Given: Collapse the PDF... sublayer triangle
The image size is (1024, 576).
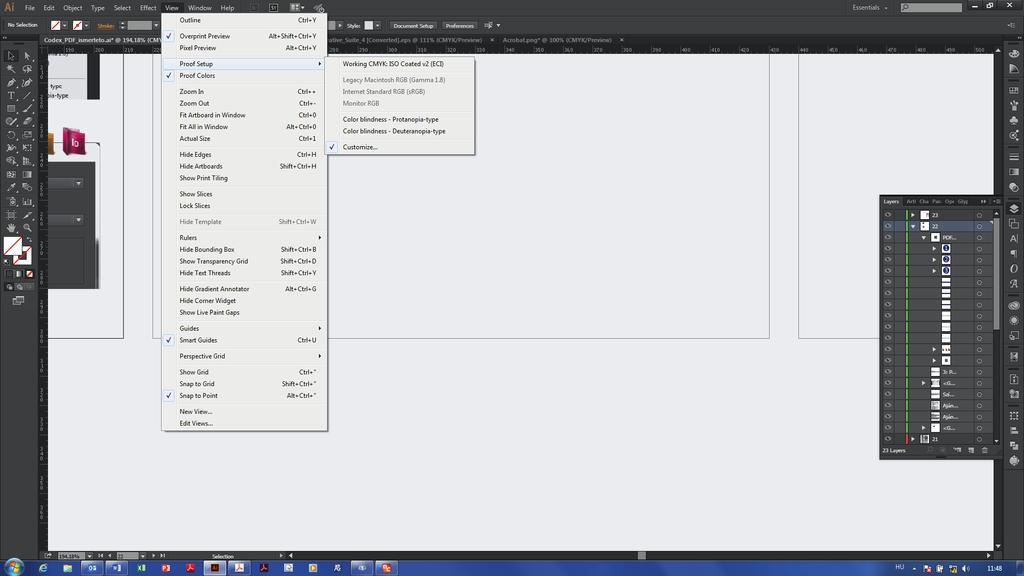Looking at the screenshot, I should tap(923, 238).
